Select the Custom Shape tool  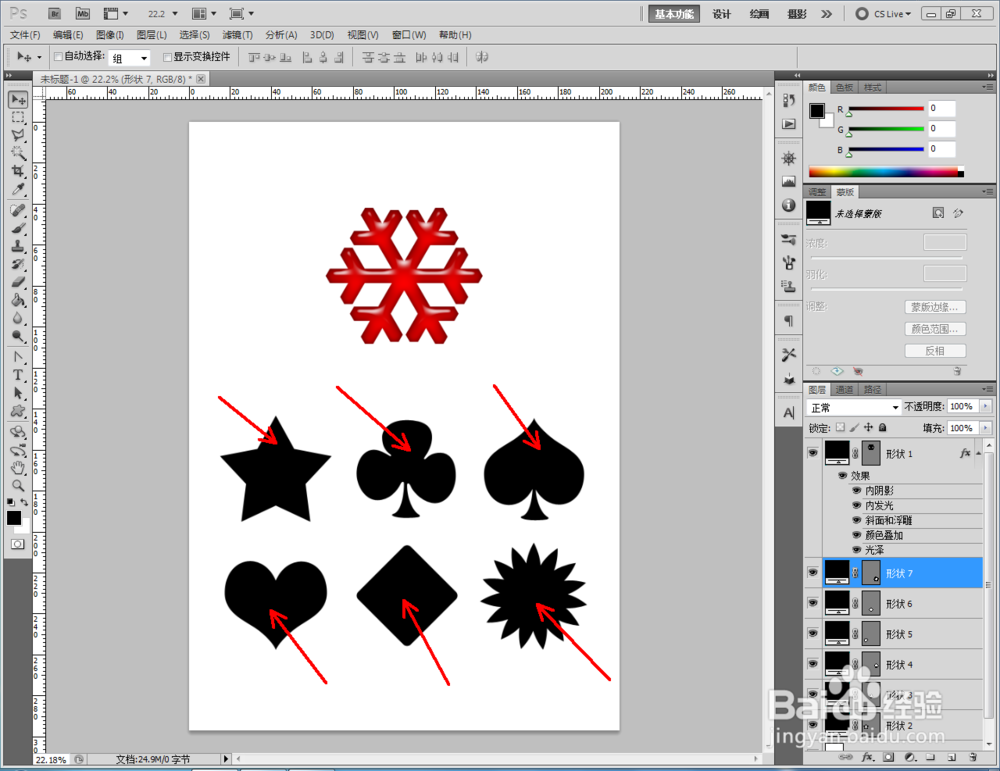[18, 411]
